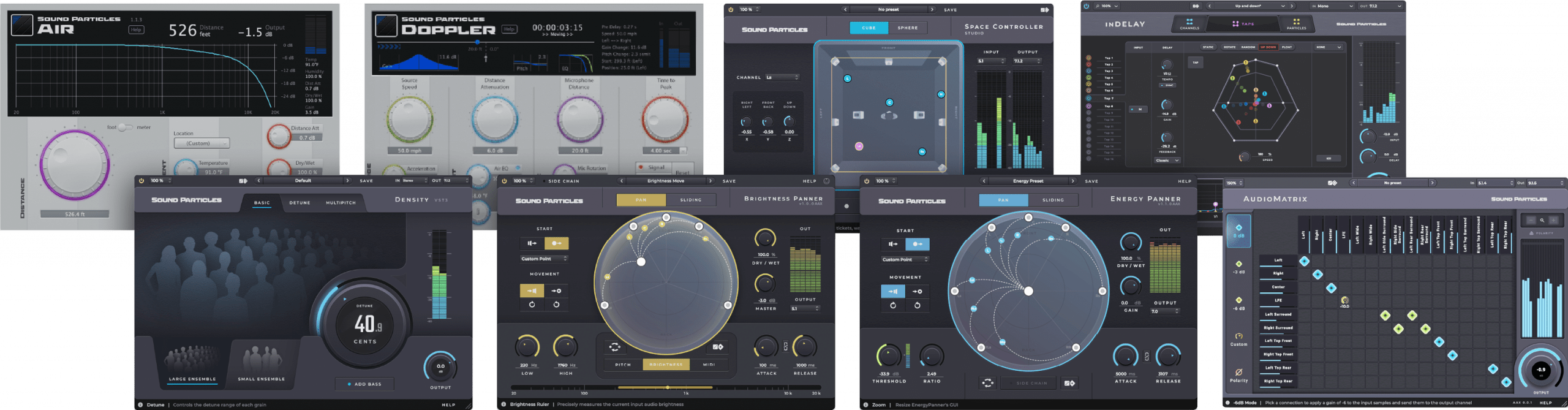Select move-to-point icon in Brightness Panner Movement

point(556,290)
